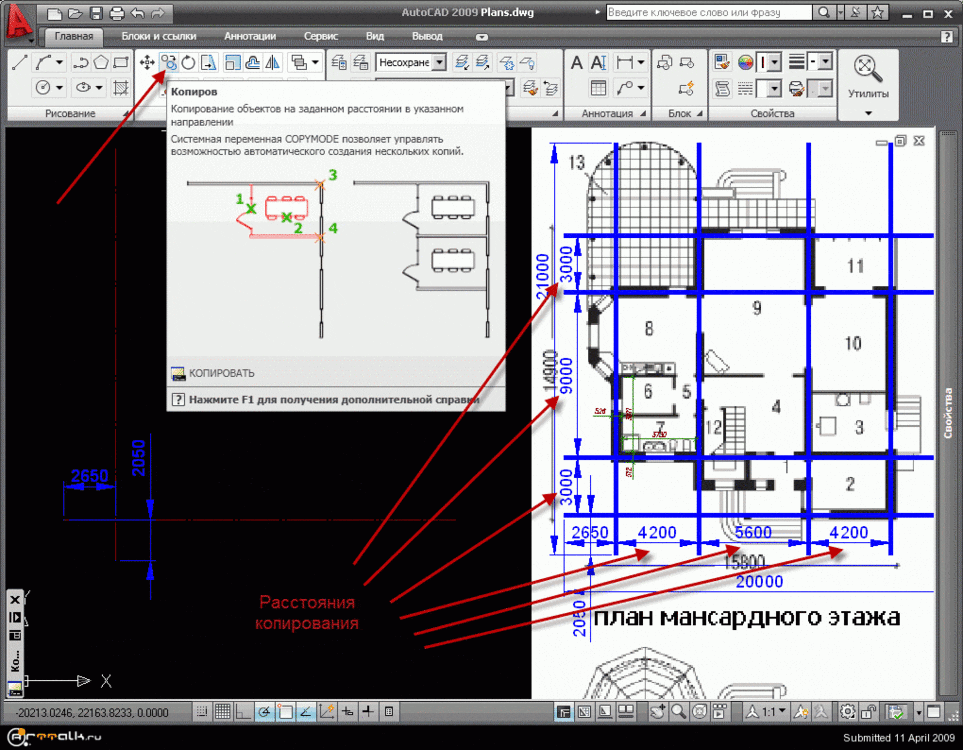The image size is (963, 750).
Task: Insert a Table from the annotation panel
Action: click(598, 88)
